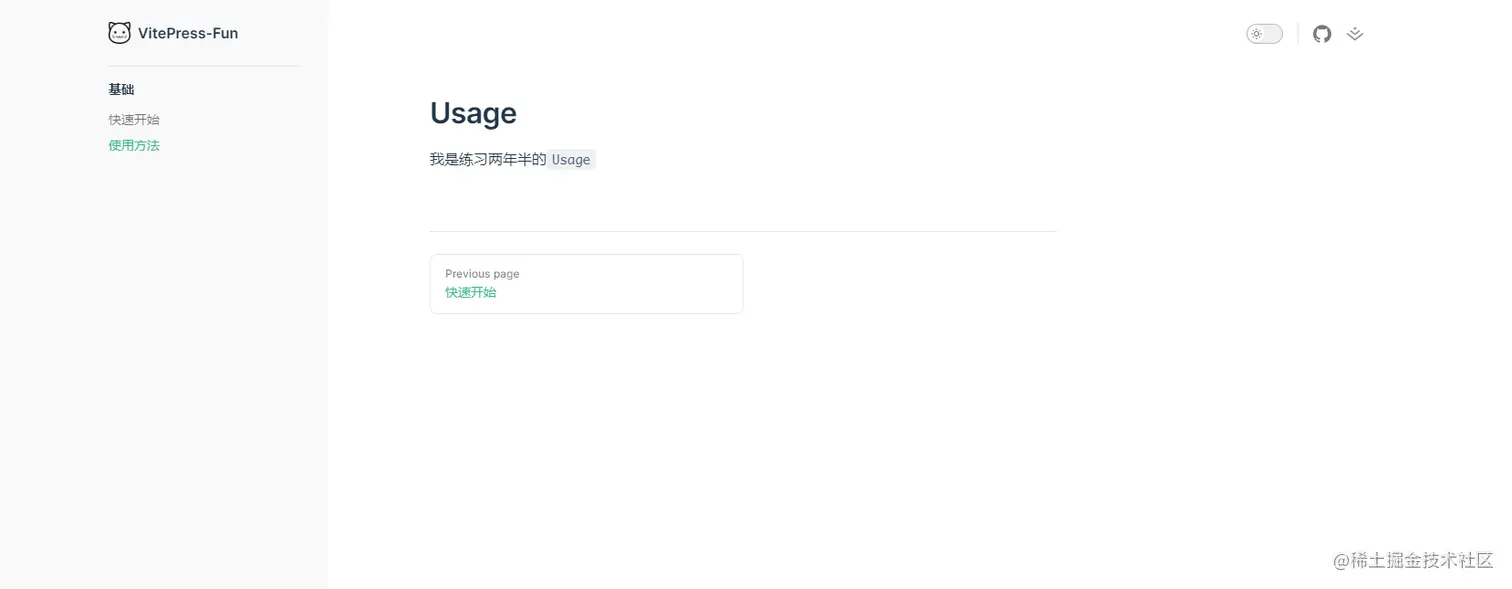Image resolution: width=1512 pixels, height=589 pixels.
Task: Go to VitePress-Fun site title
Action: pyautogui.click(x=188, y=33)
